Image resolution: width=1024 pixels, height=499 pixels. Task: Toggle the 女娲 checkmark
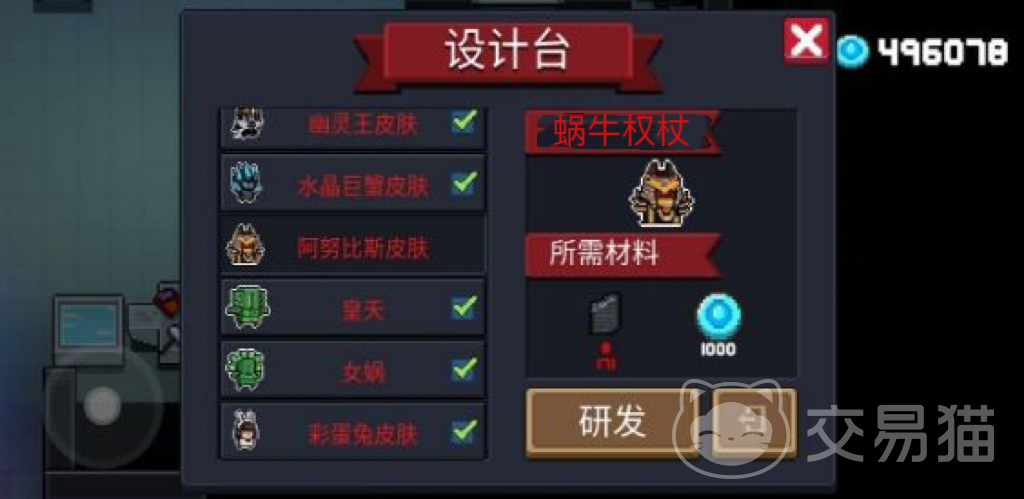(464, 369)
